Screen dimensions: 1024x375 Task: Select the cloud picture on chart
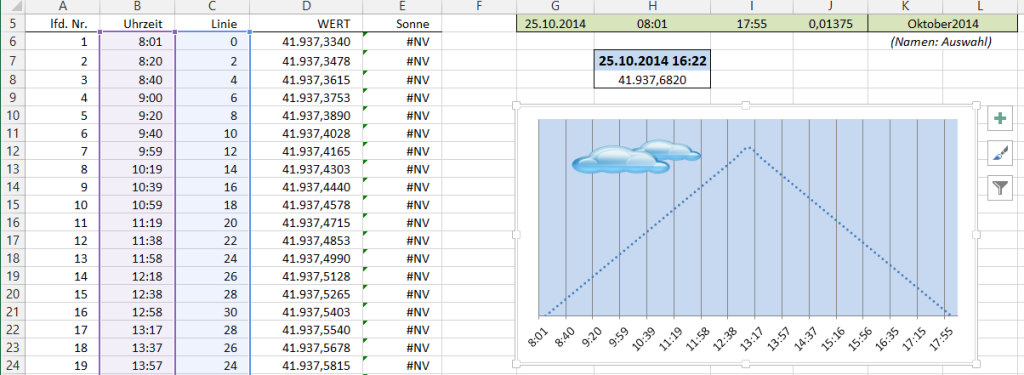[635, 157]
